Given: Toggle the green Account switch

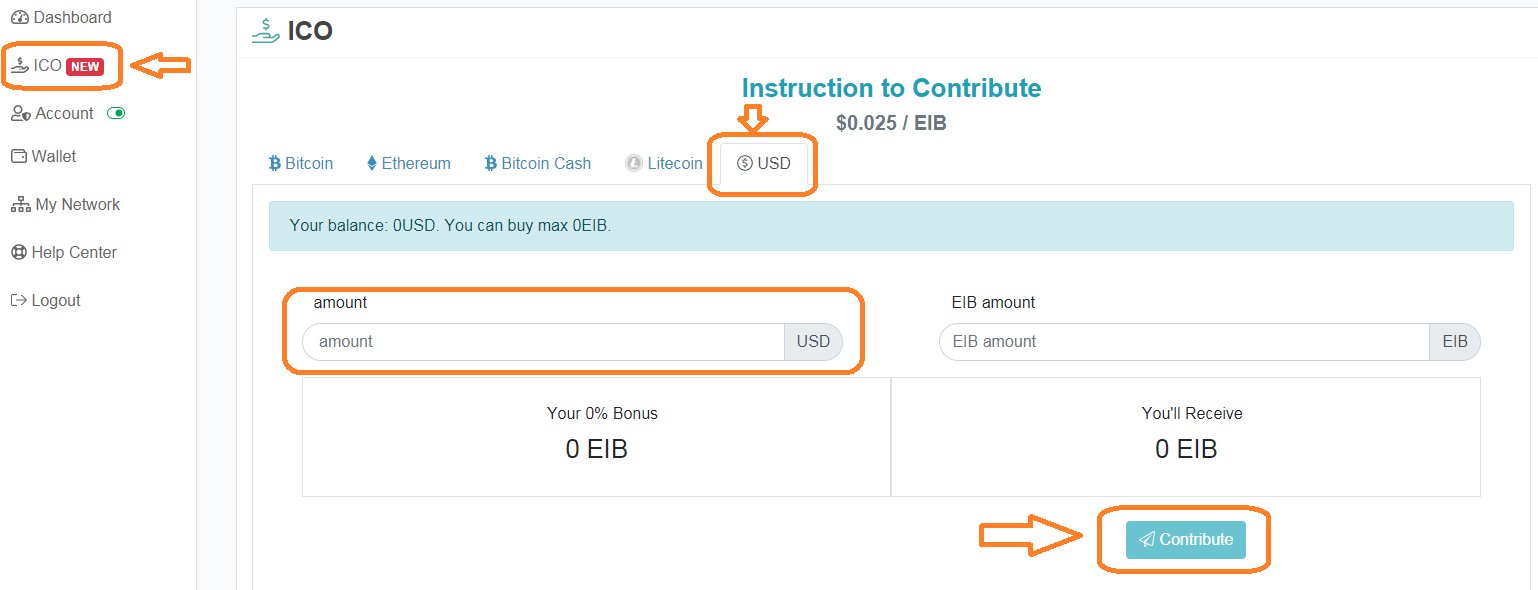Looking at the screenshot, I should [x=116, y=114].
